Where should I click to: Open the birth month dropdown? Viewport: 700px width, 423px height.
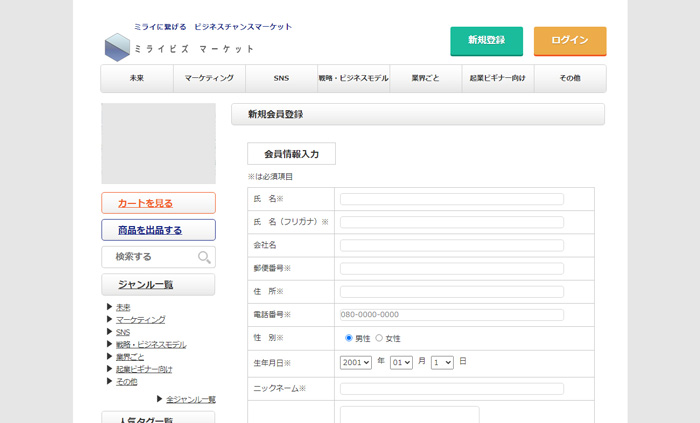[401, 362]
